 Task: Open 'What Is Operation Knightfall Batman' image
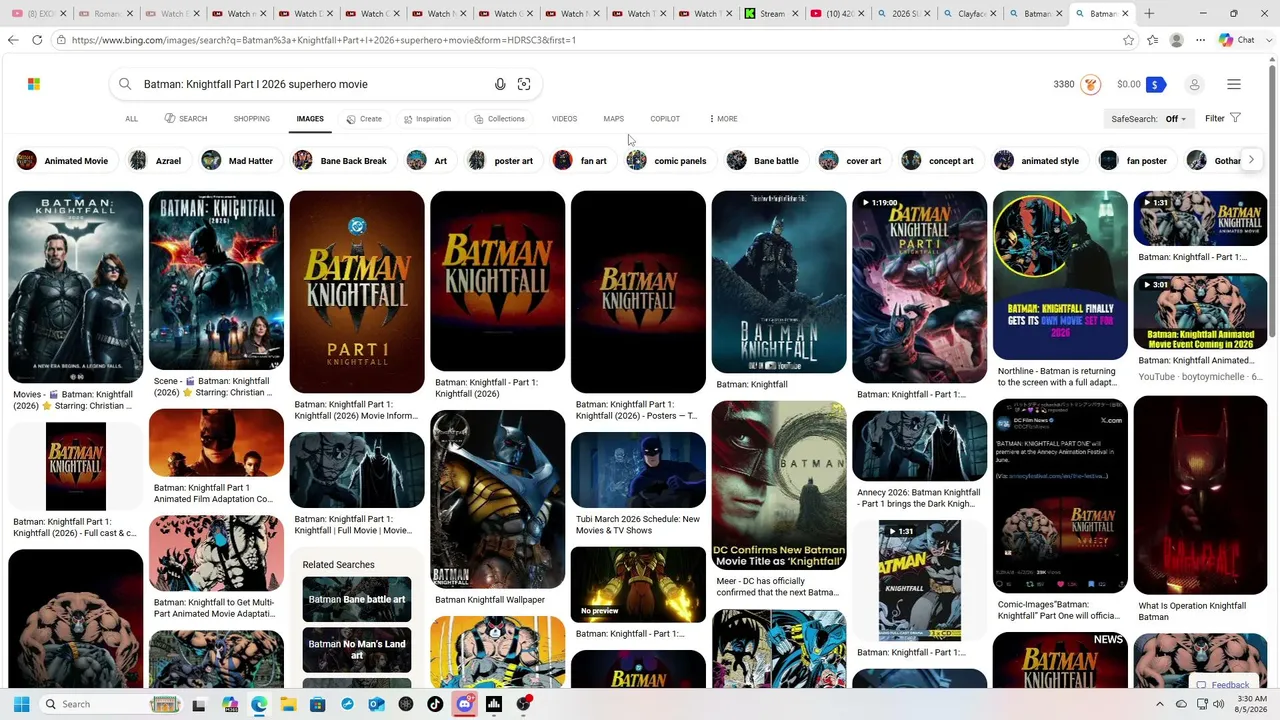[1200, 495]
